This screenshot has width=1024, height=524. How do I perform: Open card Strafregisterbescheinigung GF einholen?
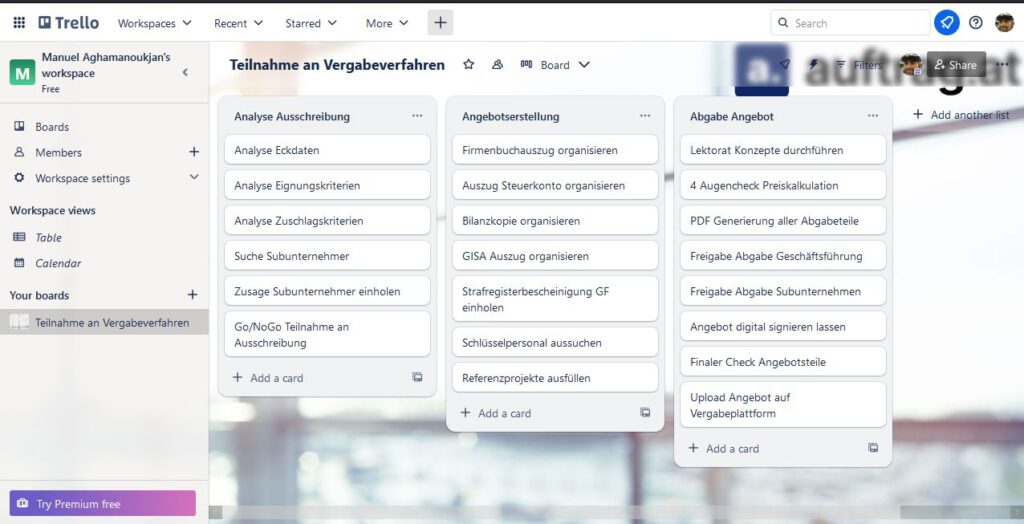555,299
